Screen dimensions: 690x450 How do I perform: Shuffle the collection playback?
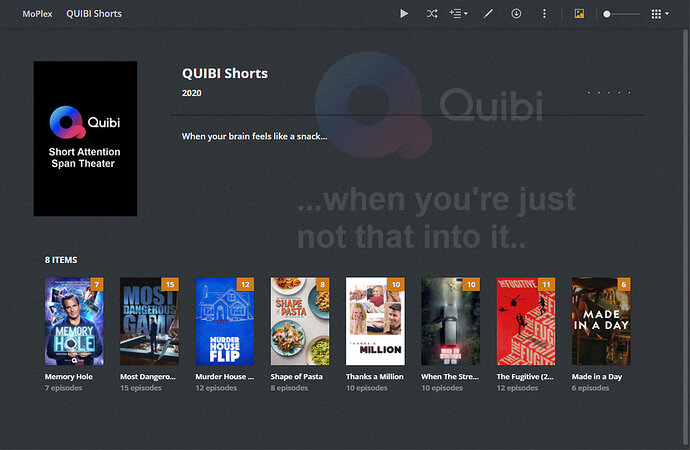point(432,14)
